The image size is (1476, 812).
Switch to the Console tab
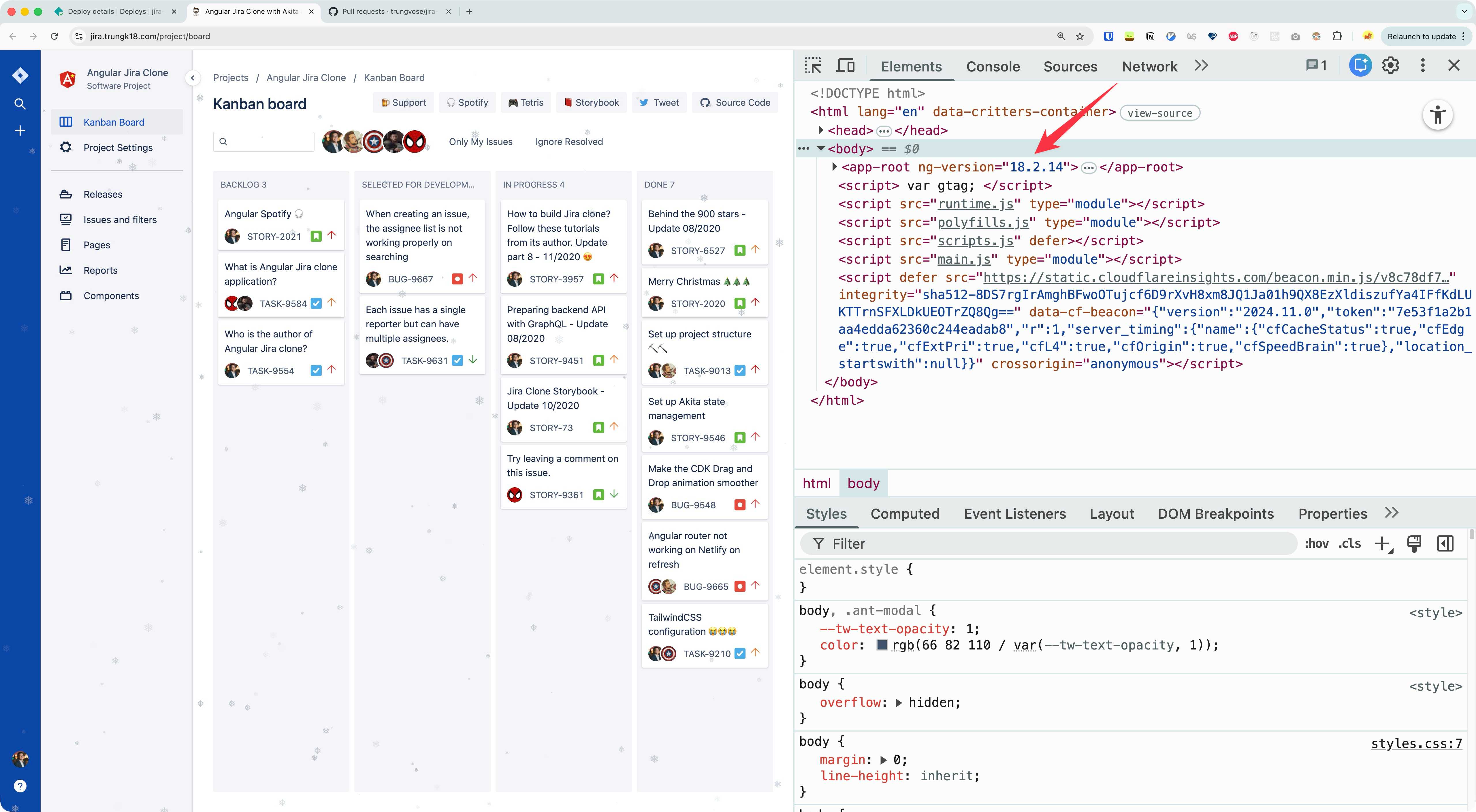992,67
